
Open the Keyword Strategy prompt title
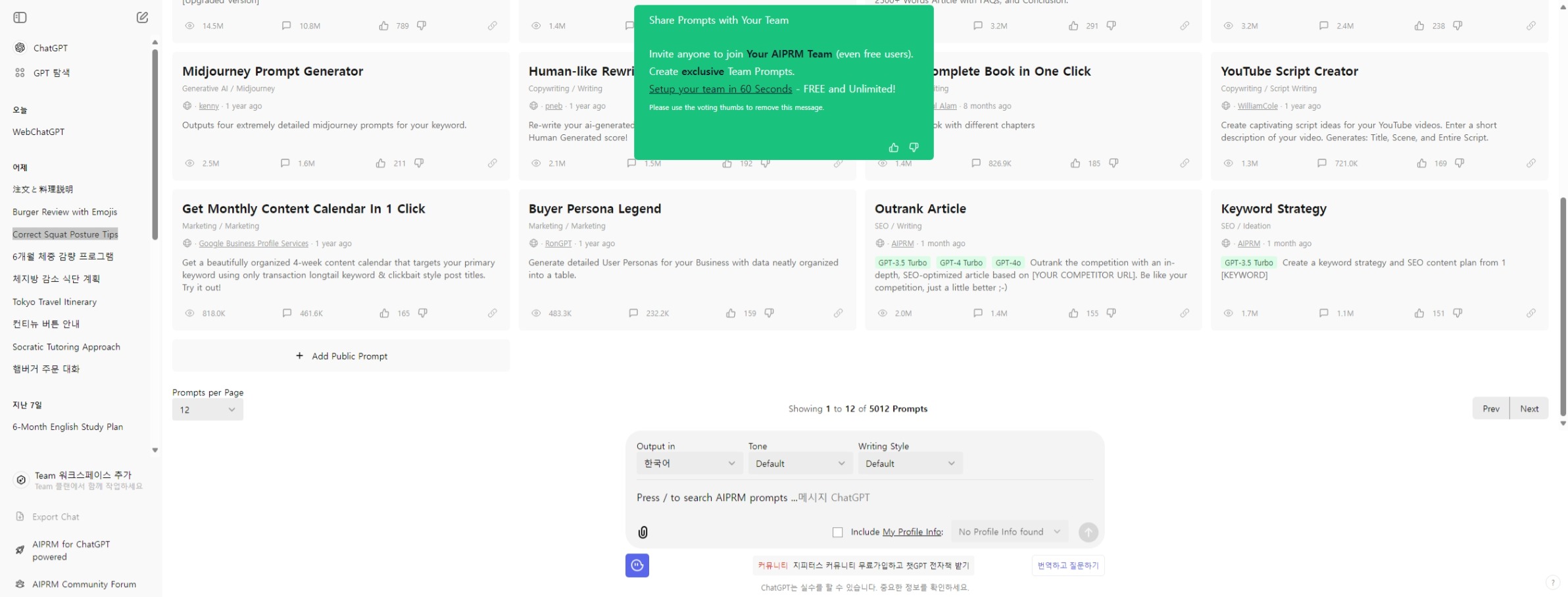coord(1273,209)
